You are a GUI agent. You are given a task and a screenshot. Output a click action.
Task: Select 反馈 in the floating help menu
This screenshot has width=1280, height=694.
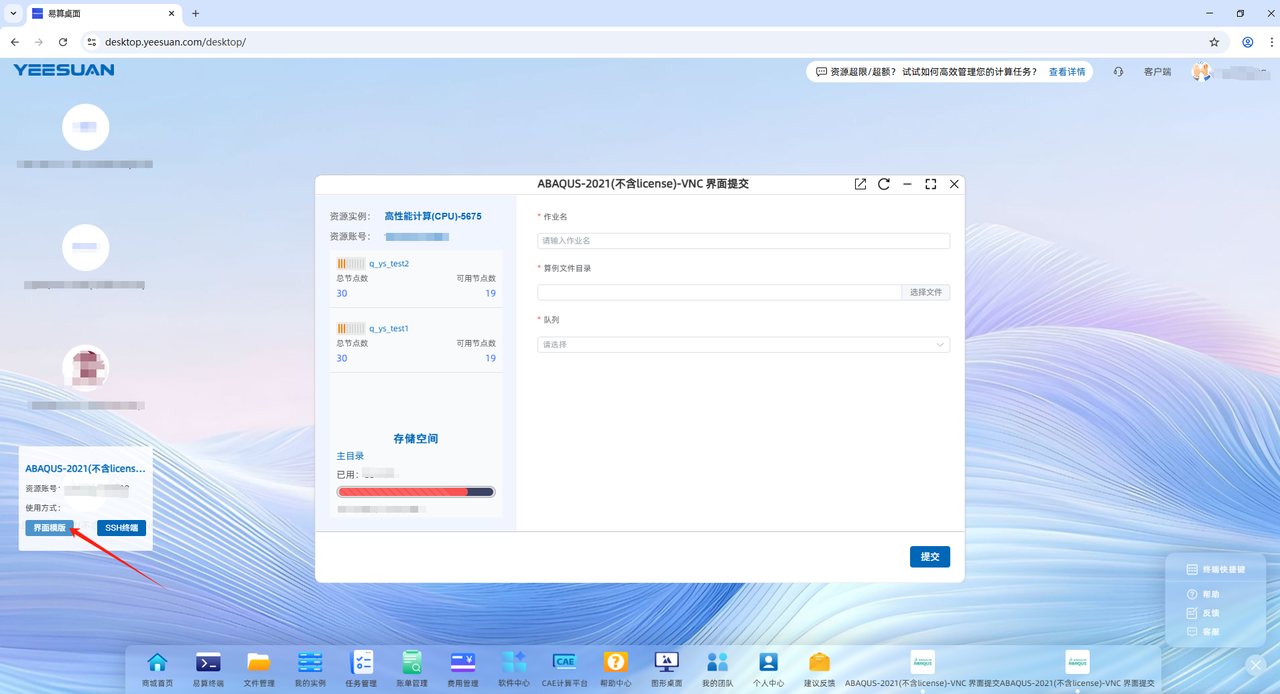(x=1210, y=613)
